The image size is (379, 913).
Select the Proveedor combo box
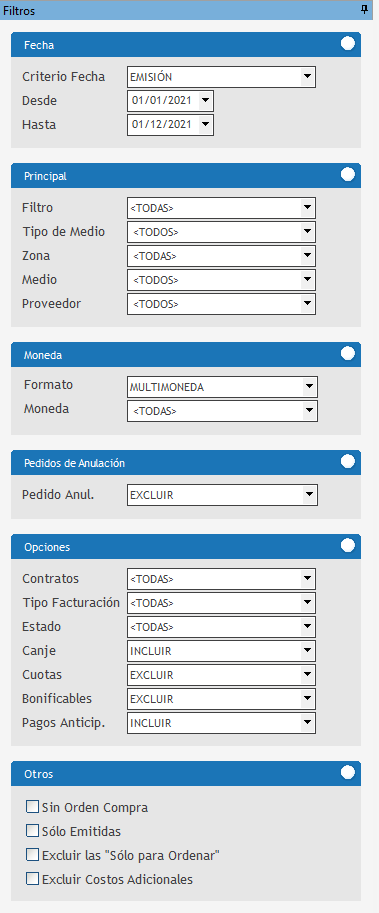tap(221, 303)
